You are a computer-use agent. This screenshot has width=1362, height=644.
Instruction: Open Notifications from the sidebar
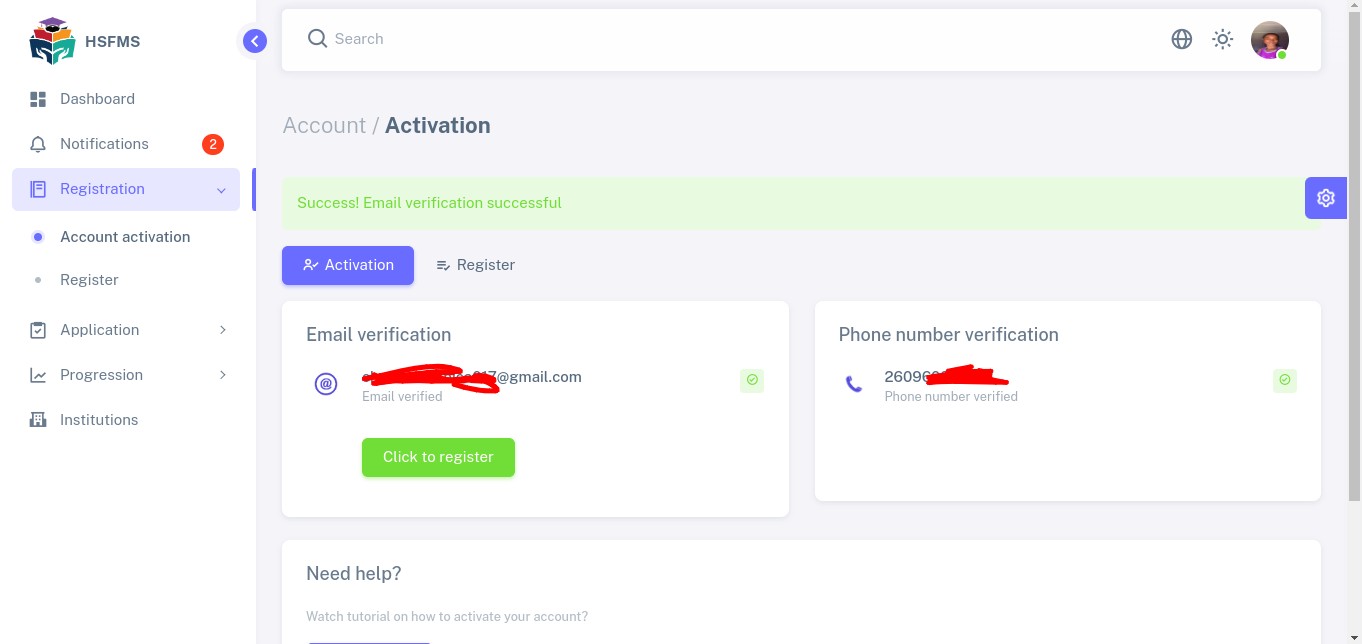coord(104,144)
